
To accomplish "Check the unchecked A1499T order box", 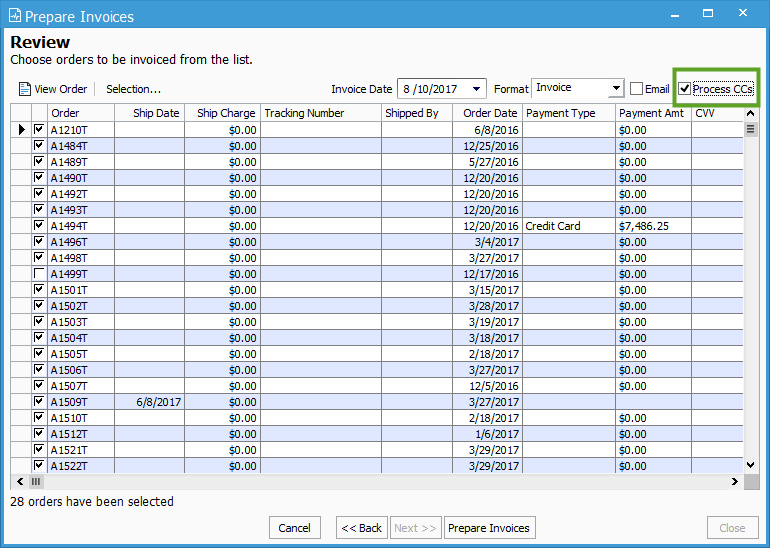I will coord(39,273).
